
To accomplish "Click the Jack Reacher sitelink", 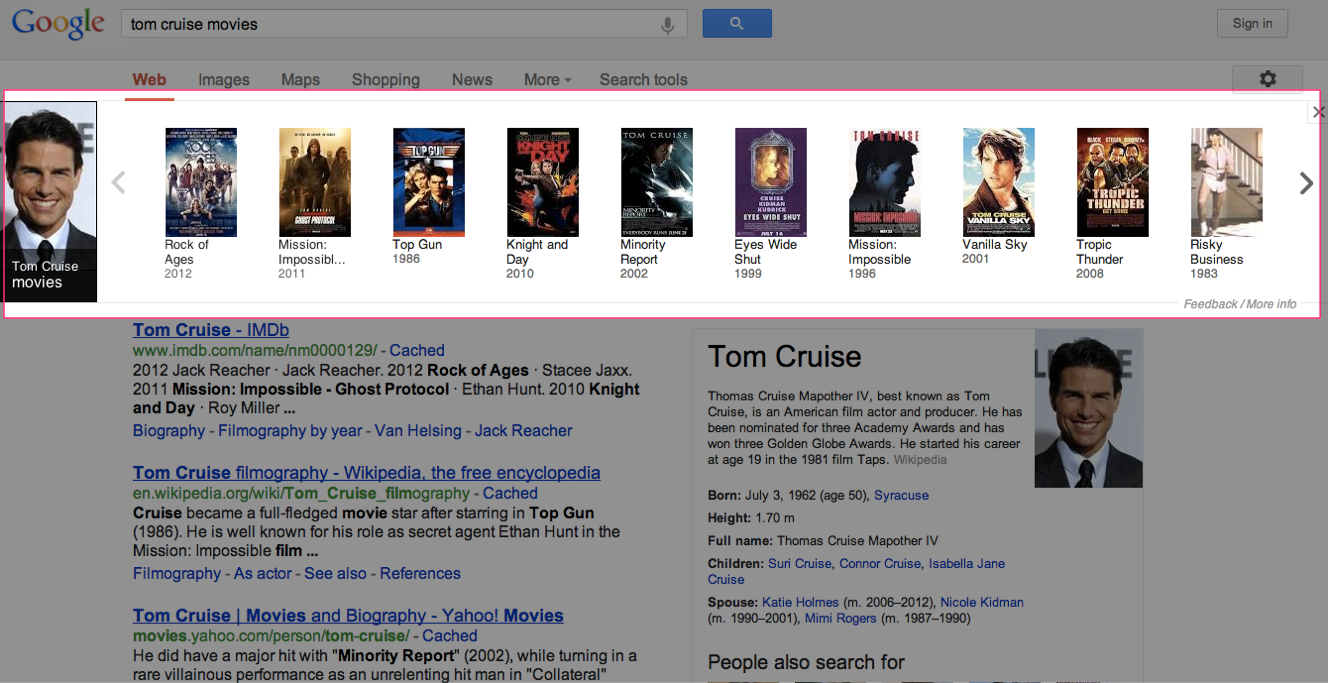I will click(x=523, y=431).
